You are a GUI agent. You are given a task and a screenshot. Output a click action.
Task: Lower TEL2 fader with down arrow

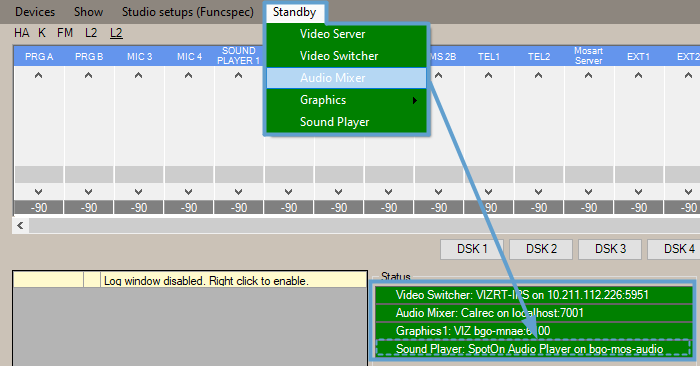[539, 192]
